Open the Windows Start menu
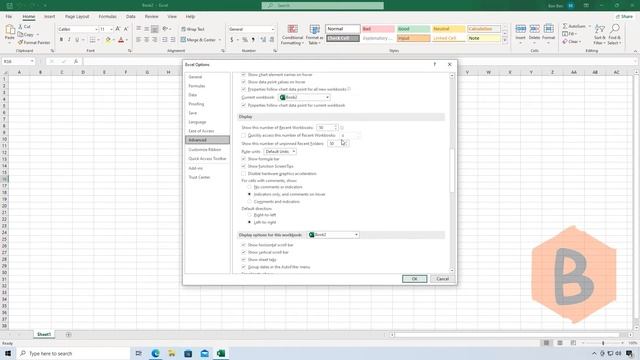The image size is (640, 360). point(8,353)
